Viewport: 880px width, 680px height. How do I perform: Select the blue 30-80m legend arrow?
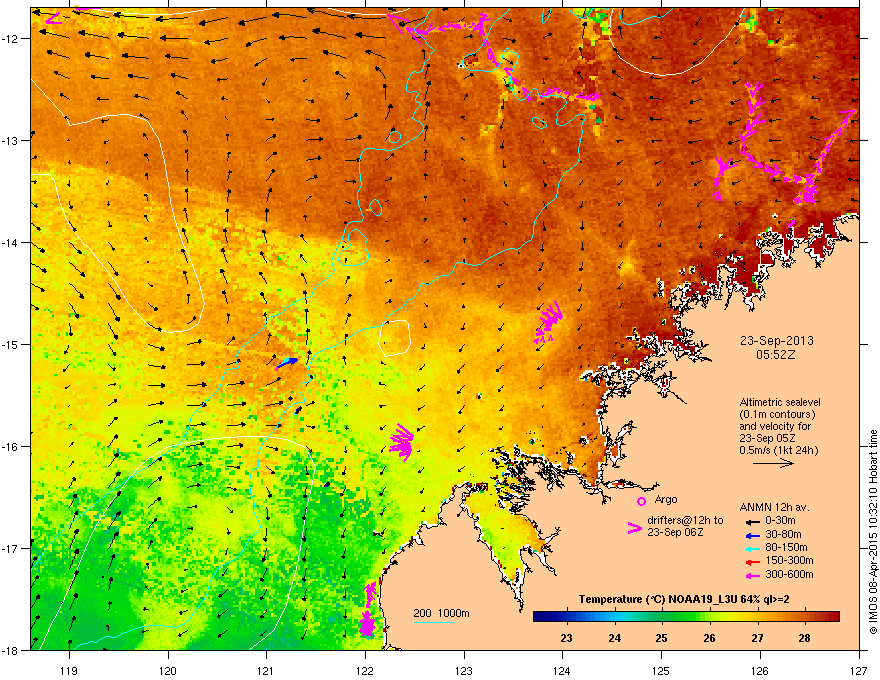click(752, 535)
